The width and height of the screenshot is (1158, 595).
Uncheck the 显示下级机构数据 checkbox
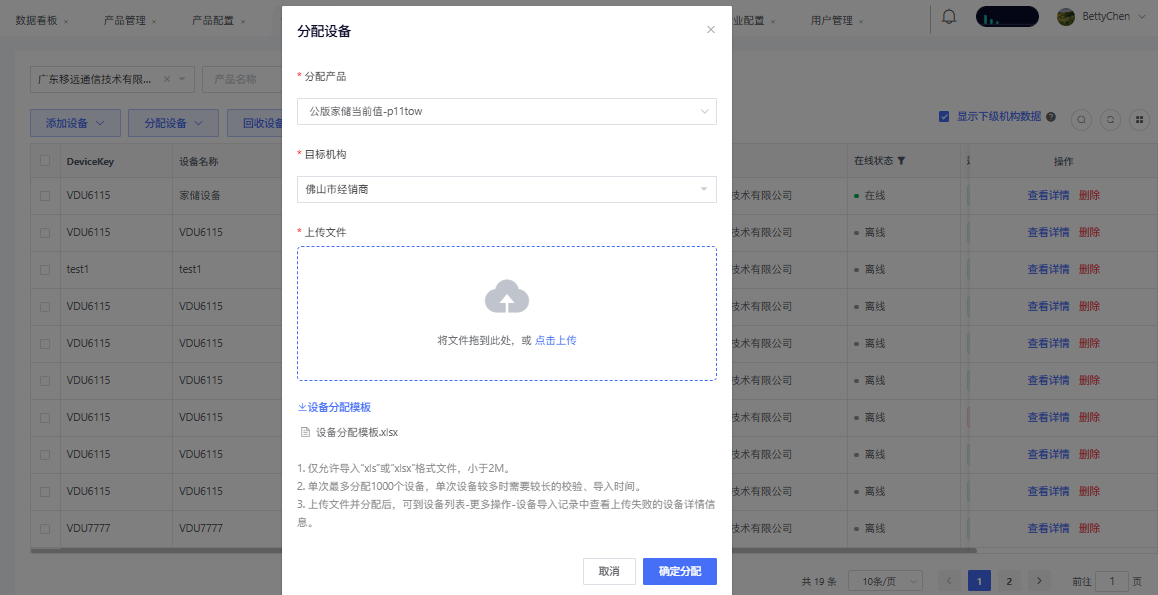tap(944, 116)
